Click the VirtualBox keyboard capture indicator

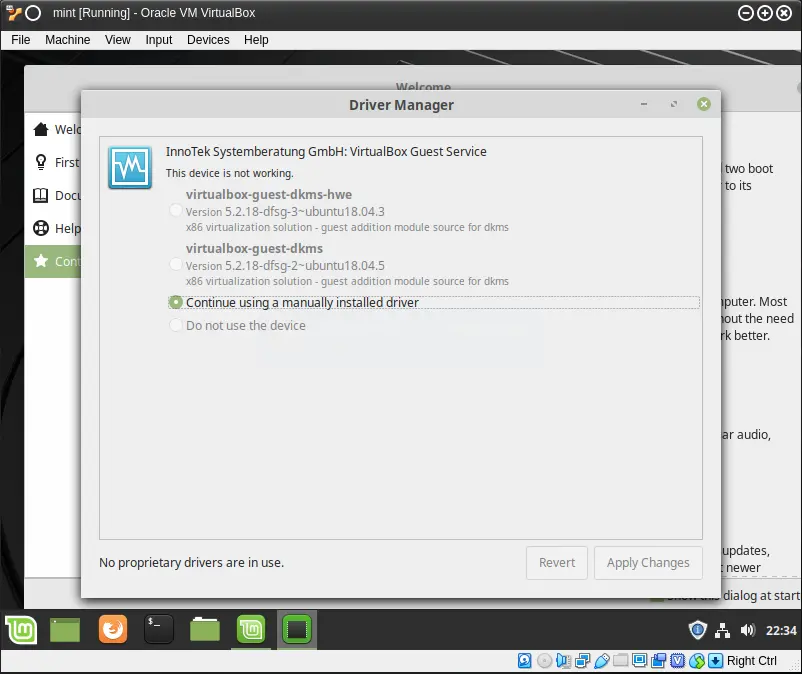click(715, 661)
